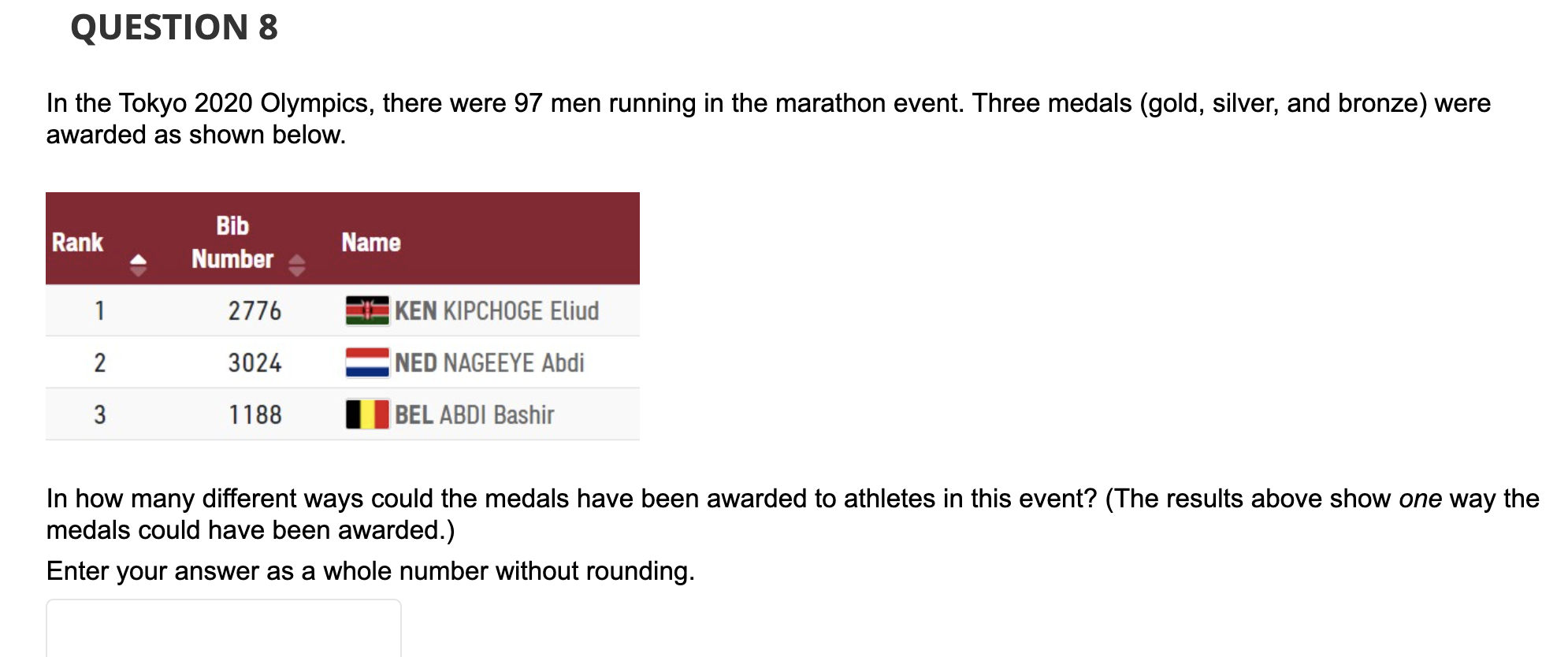The image size is (1568, 657).
Task: Click the Netherlands flag icon
Action: click(367, 362)
